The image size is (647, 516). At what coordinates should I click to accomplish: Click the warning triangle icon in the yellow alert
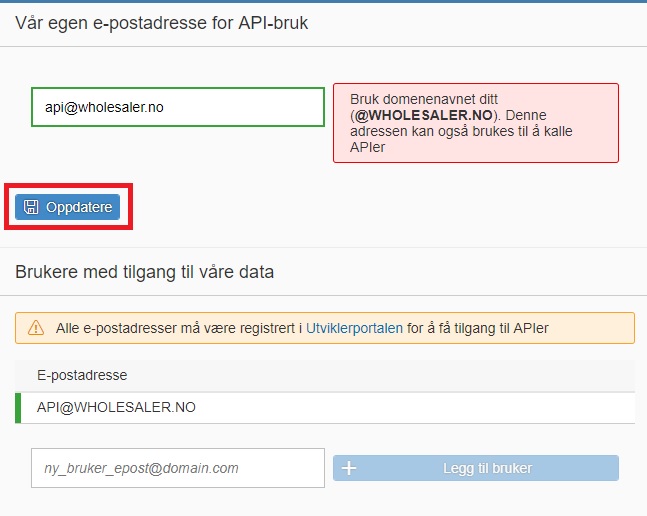tap(36, 327)
